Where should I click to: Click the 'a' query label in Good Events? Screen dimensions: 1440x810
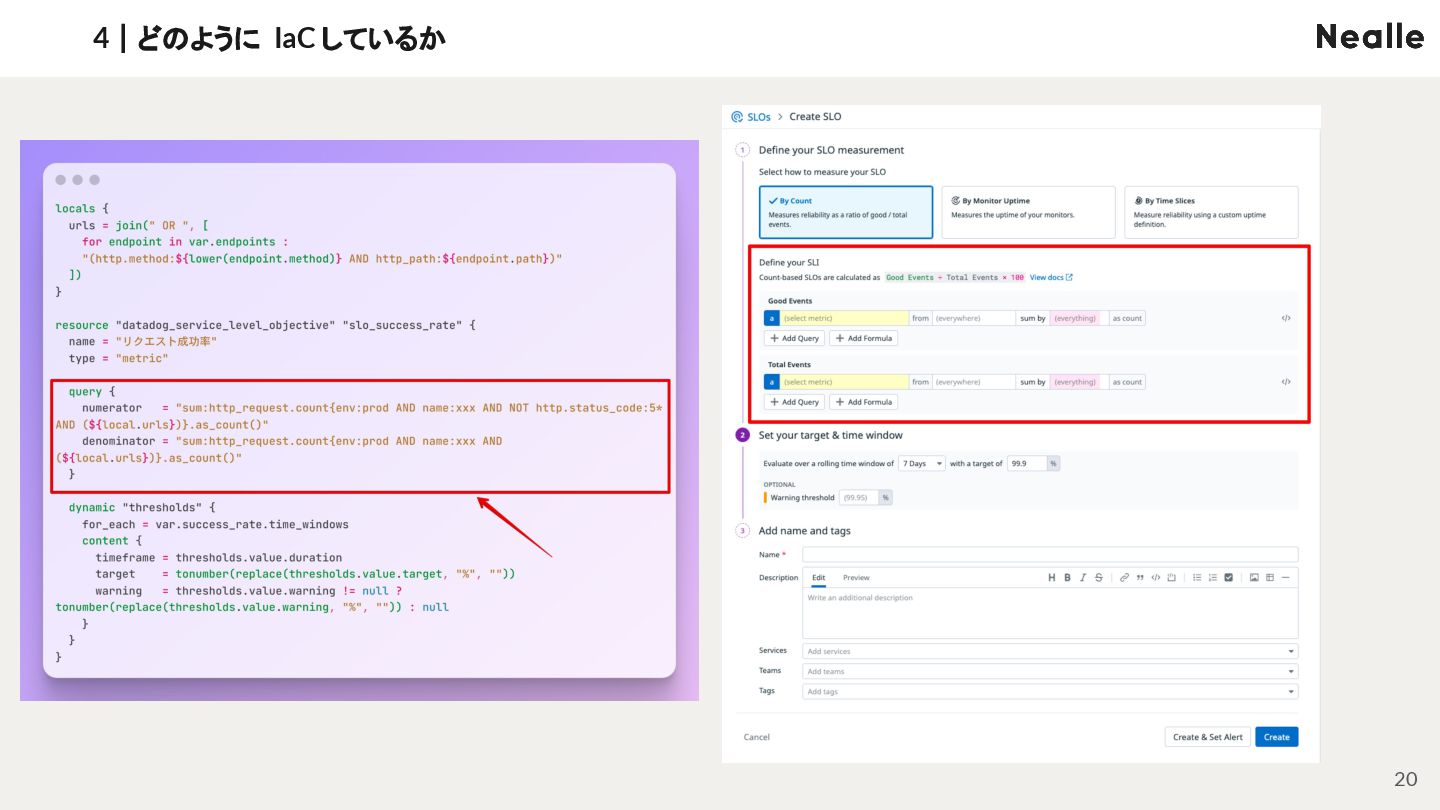click(771, 318)
